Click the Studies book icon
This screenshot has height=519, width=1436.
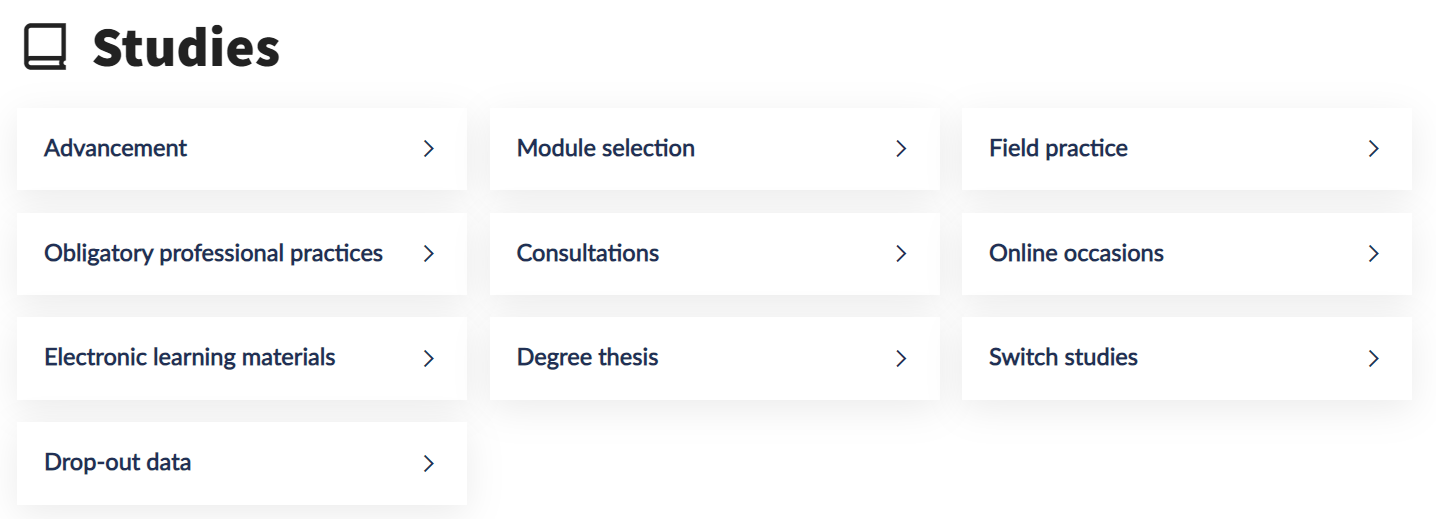point(45,48)
